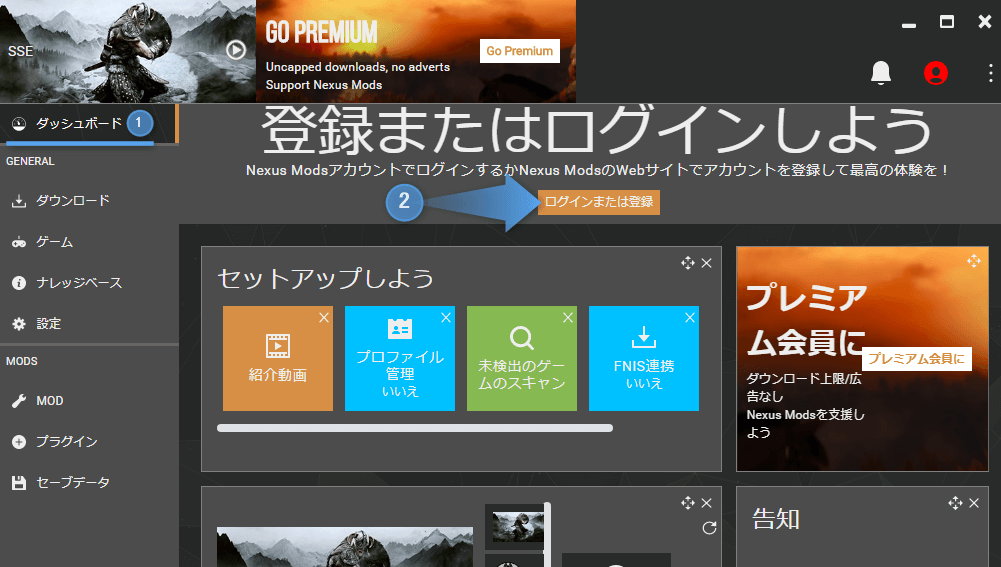Click the move handle on premium panel
The height and width of the screenshot is (567, 1001).
tap(974, 261)
